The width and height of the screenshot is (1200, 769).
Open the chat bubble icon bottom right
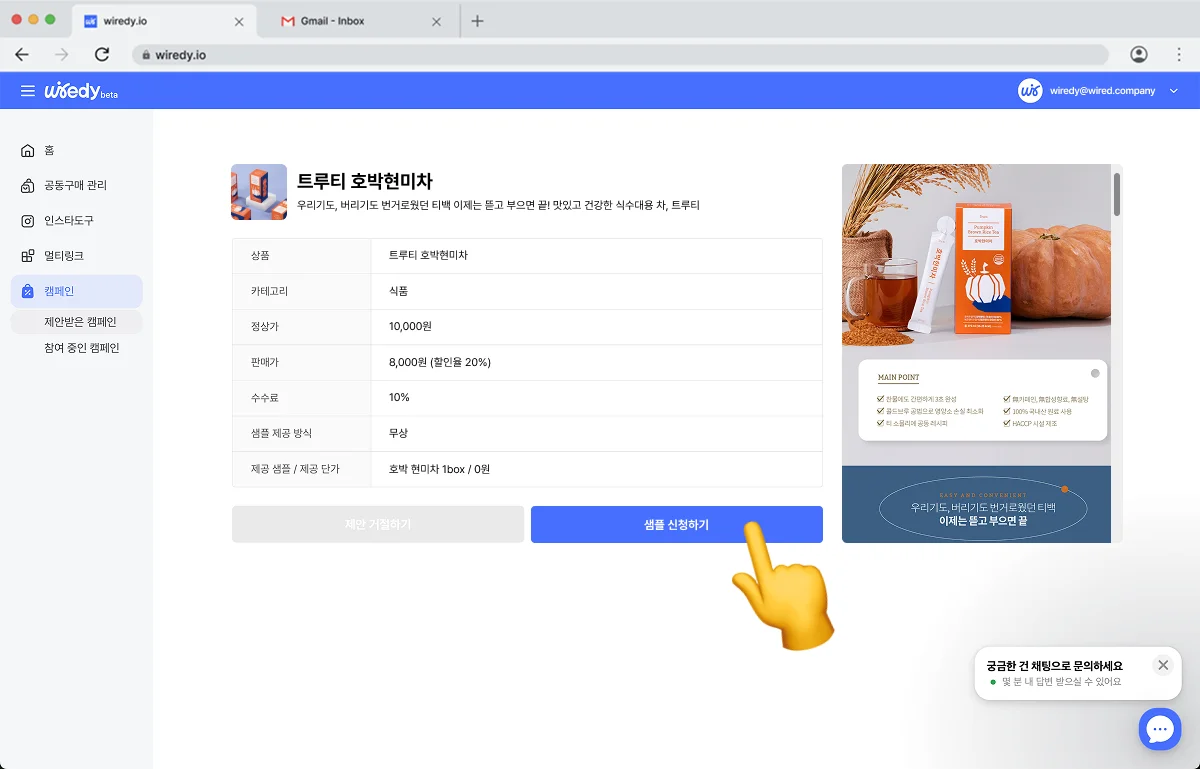[x=1160, y=729]
